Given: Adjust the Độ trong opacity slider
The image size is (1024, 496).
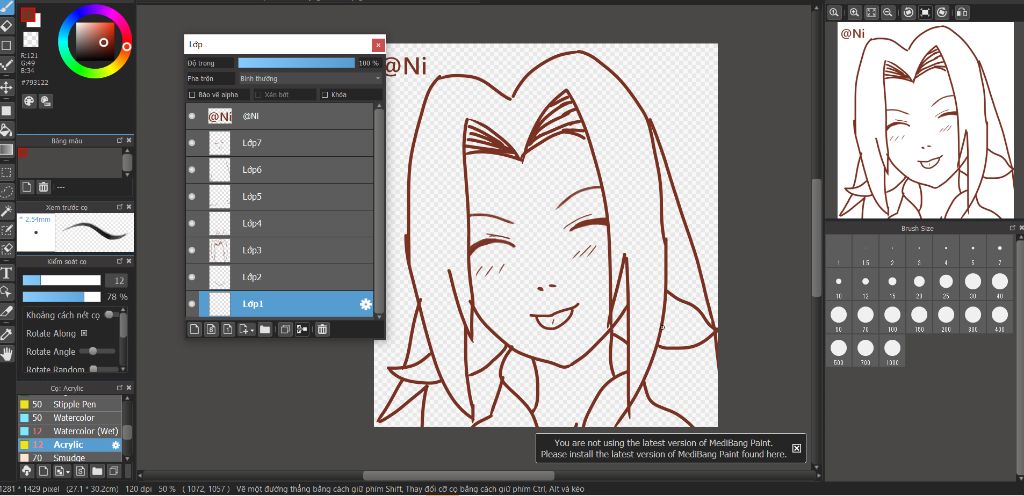Looking at the screenshot, I should click(296, 63).
